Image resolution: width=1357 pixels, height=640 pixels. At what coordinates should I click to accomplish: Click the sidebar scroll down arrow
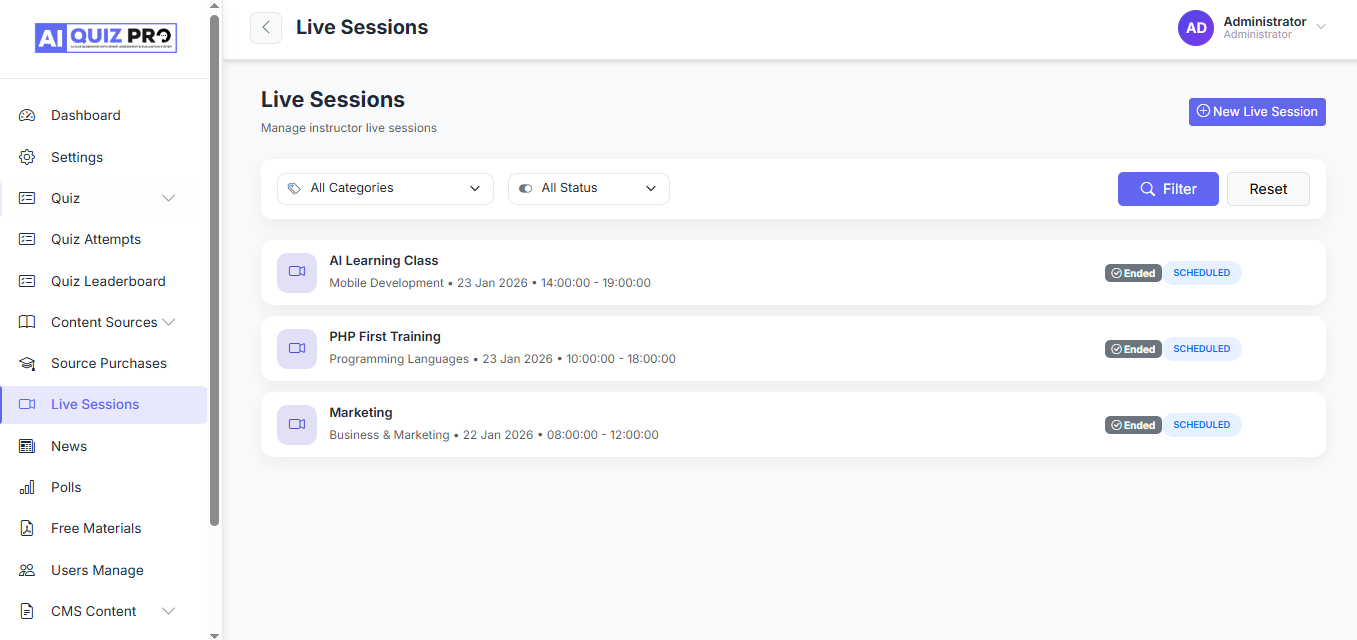point(215,634)
